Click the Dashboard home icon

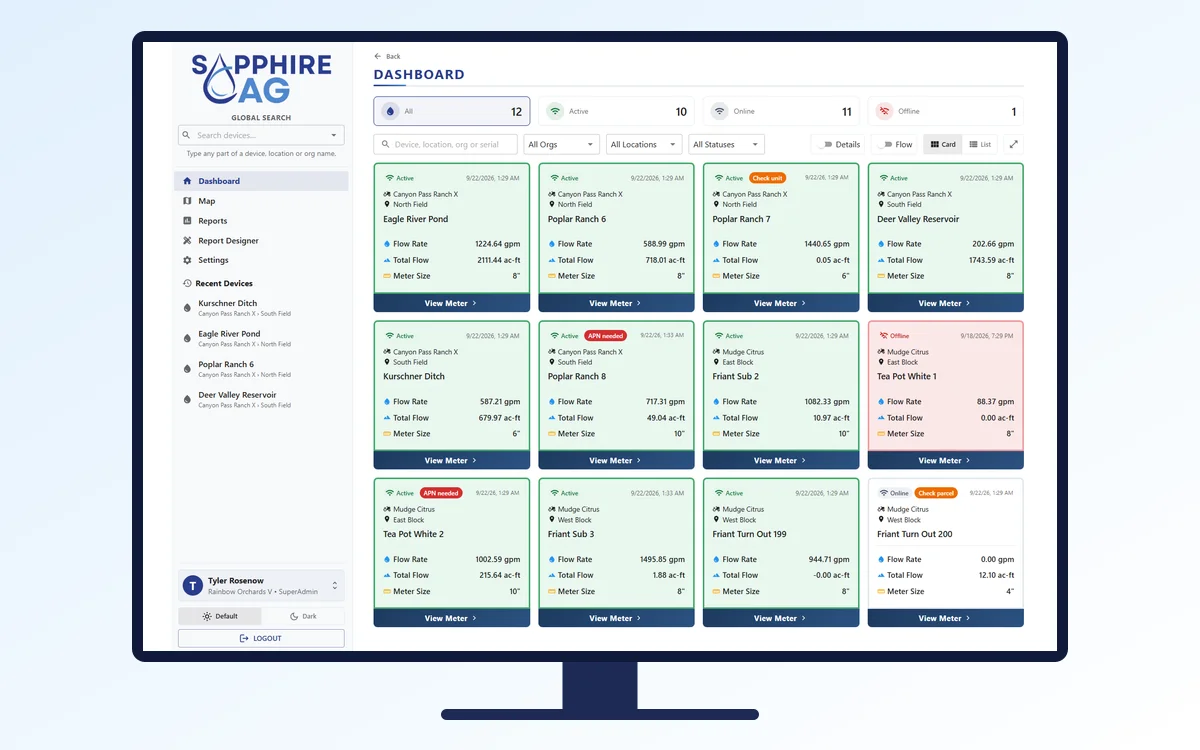click(187, 181)
